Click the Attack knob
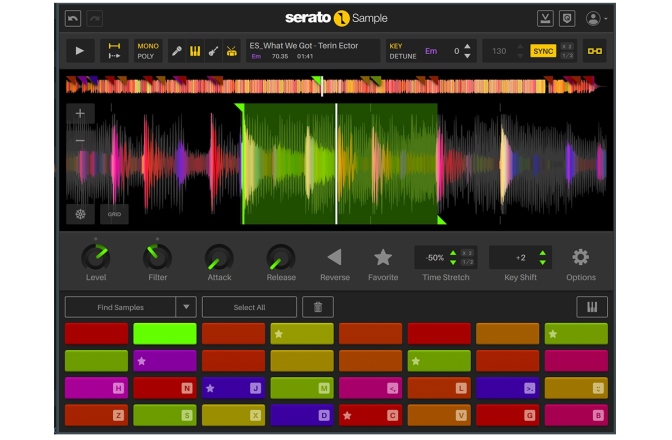The width and height of the screenshot is (672, 440). point(219,257)
